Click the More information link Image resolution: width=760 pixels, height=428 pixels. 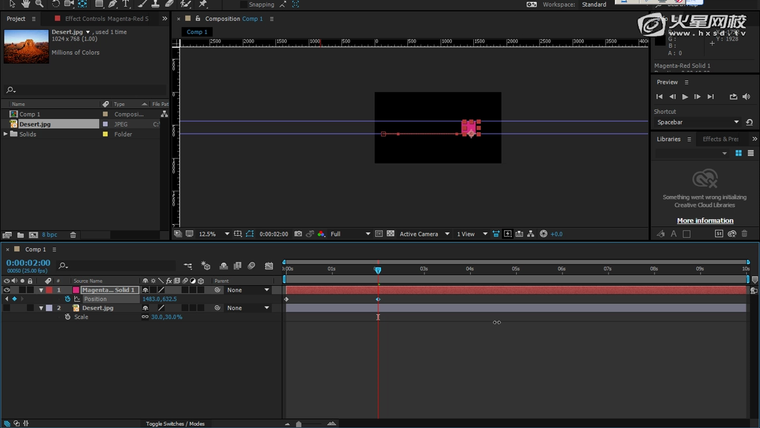point(705,220)
